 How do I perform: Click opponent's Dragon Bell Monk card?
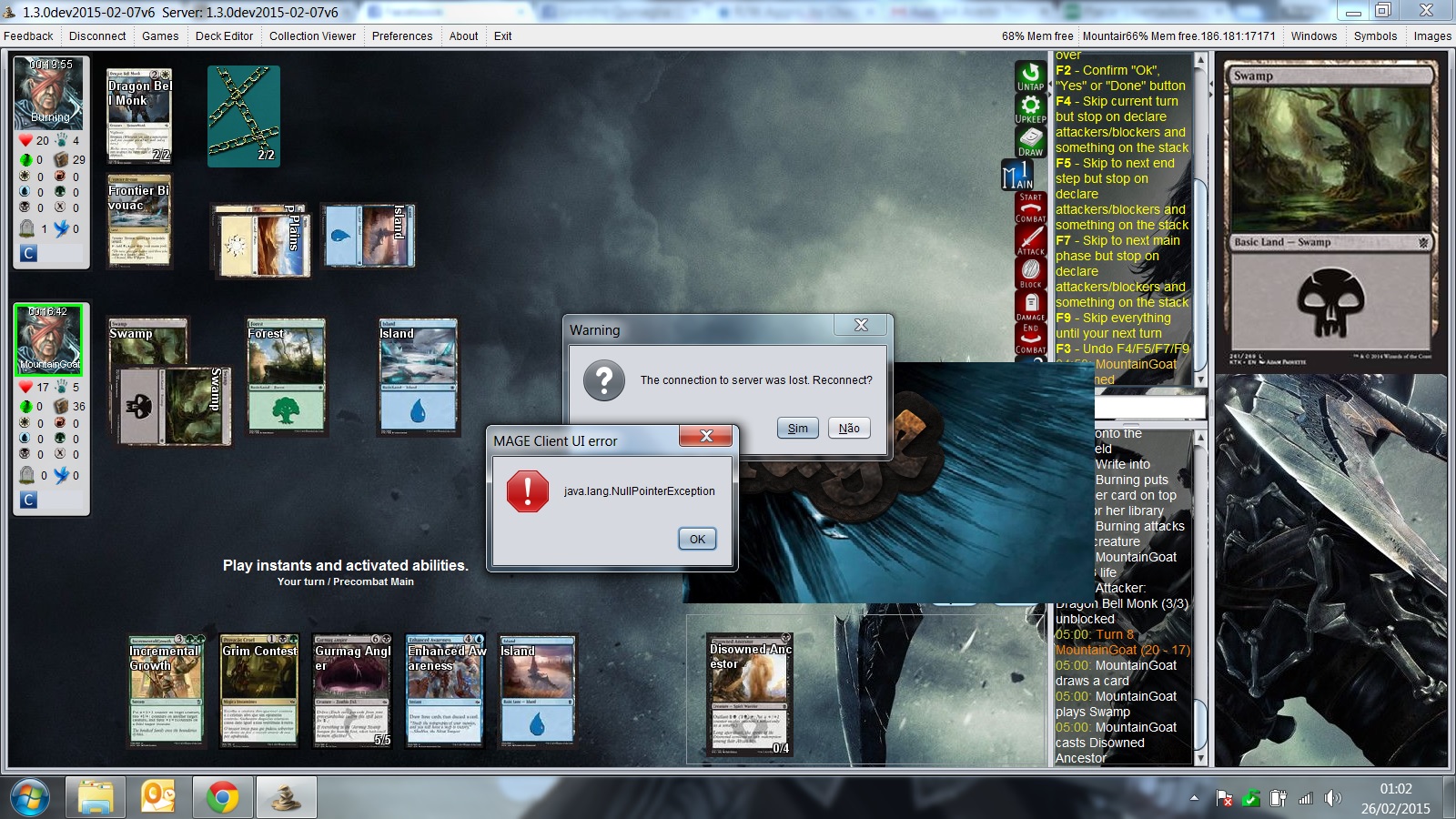click(139, 115)
